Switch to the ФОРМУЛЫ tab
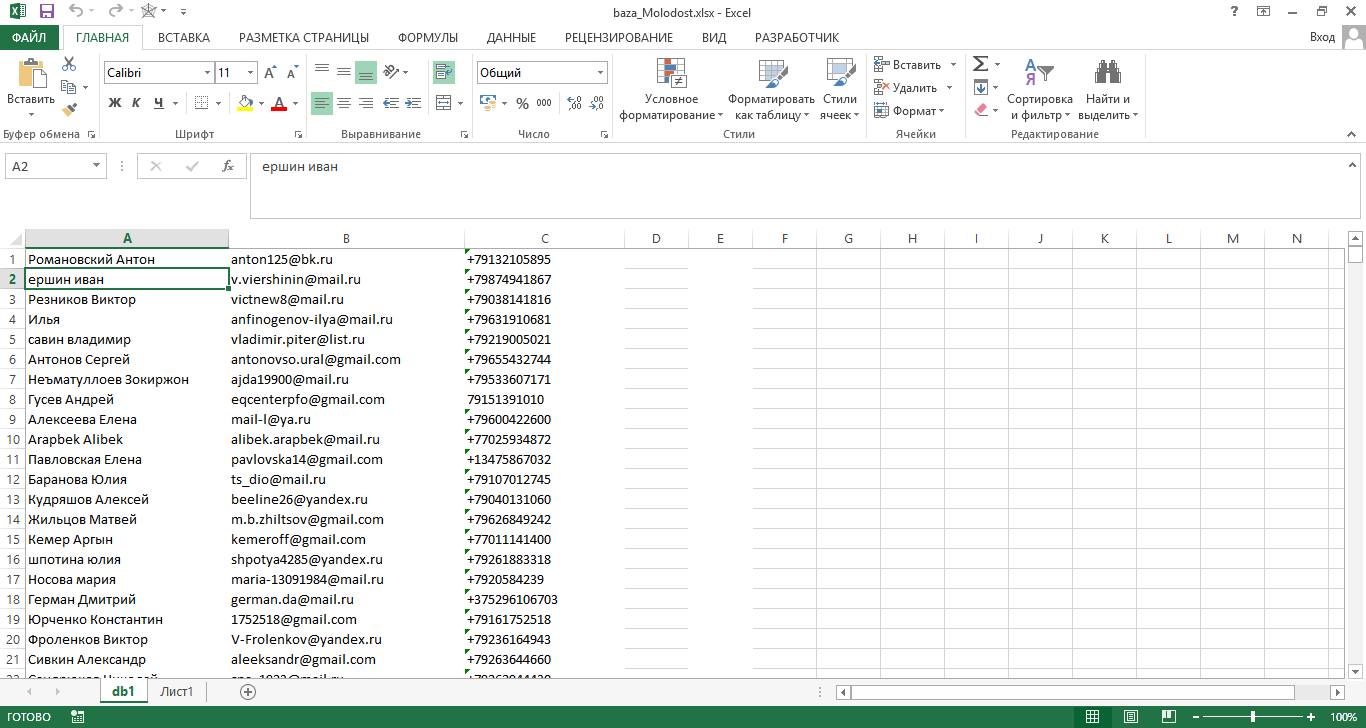 pos(428,37)
